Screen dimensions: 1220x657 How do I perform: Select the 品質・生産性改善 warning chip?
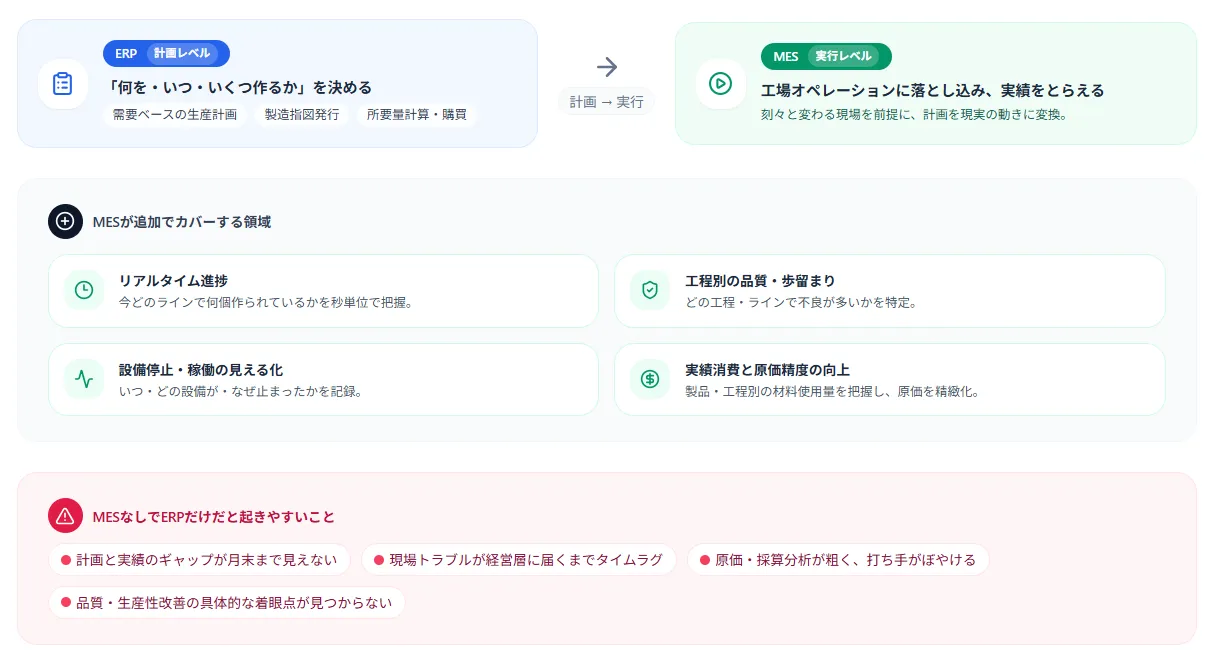tap(226, 602)
